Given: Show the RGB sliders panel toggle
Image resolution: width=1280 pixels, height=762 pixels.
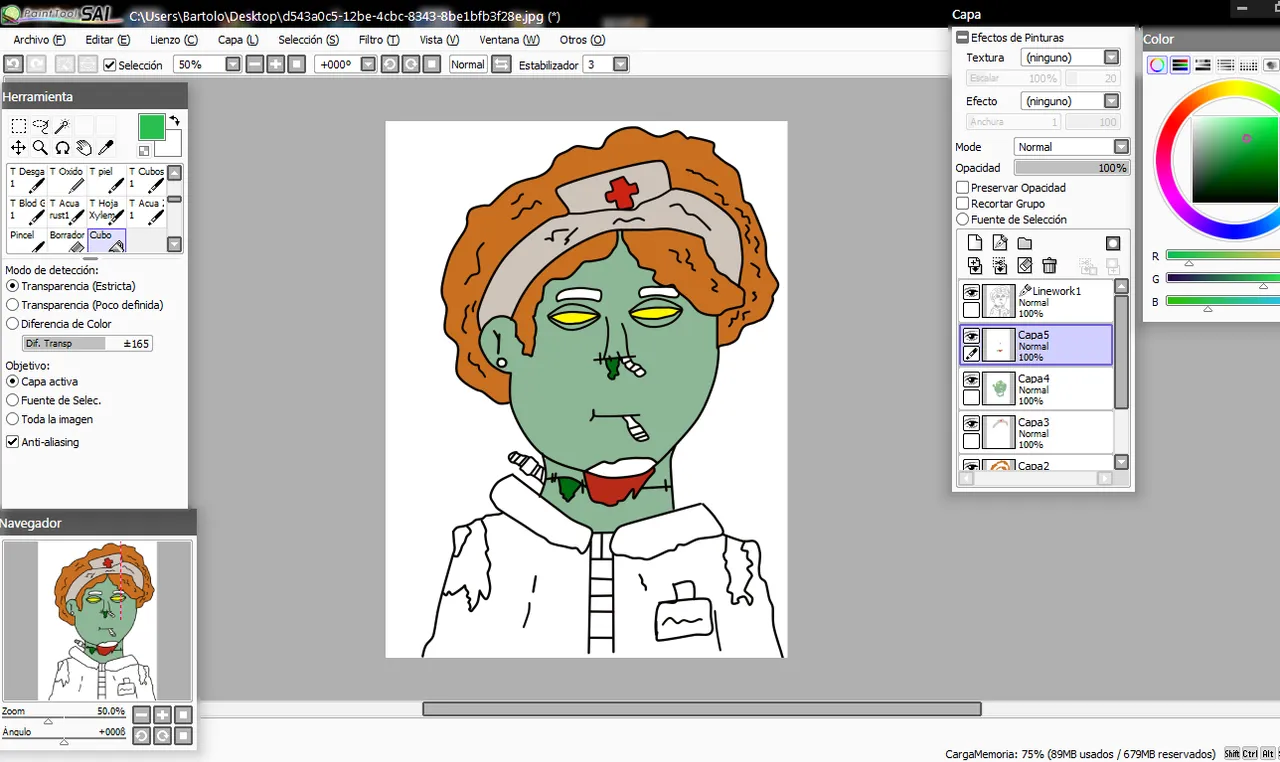Looking at the screenshot, I should point(1180,65).
